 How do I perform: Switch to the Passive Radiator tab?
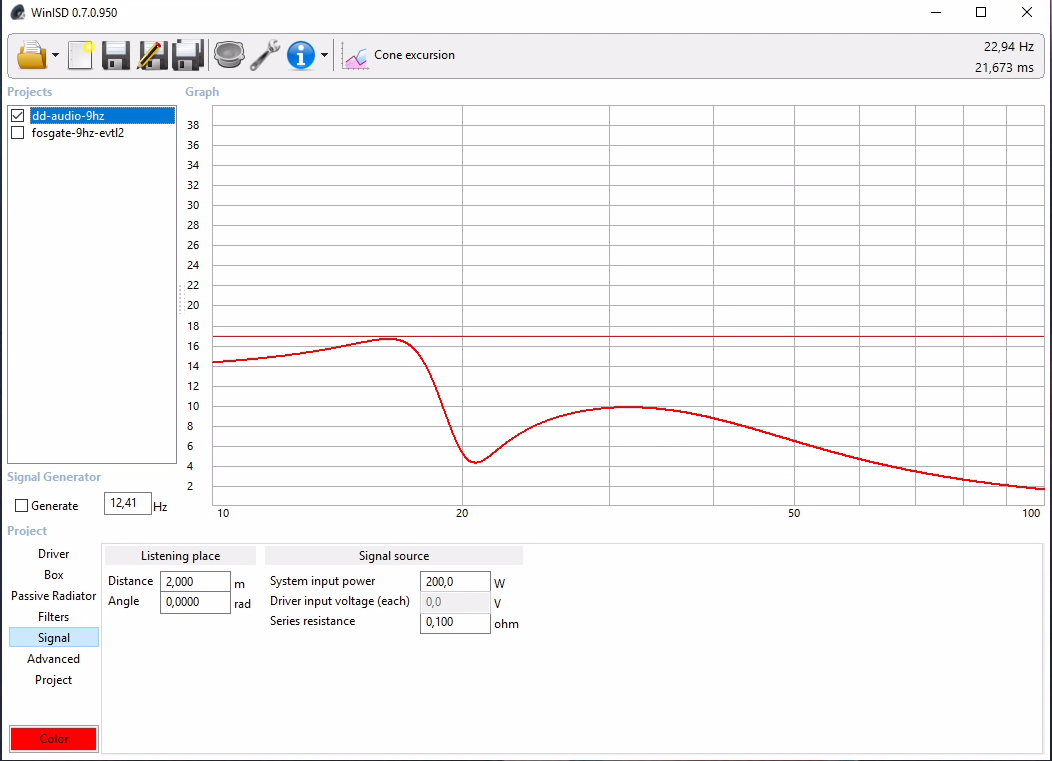54,596
